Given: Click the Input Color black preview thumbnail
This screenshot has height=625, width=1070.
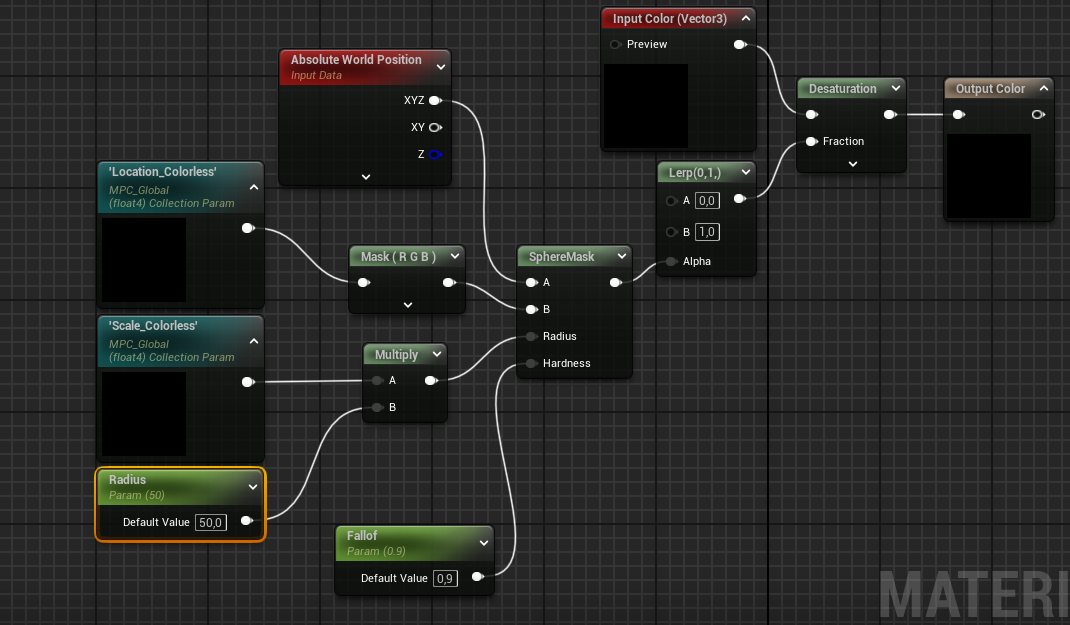Looking at the screenshot, I should tap(646, 106).
